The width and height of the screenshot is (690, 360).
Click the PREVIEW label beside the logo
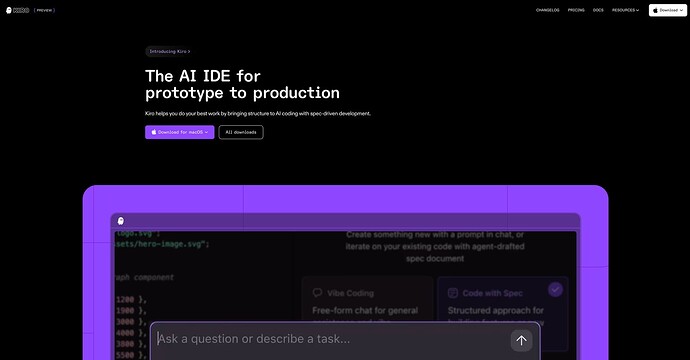click(44, 10)
